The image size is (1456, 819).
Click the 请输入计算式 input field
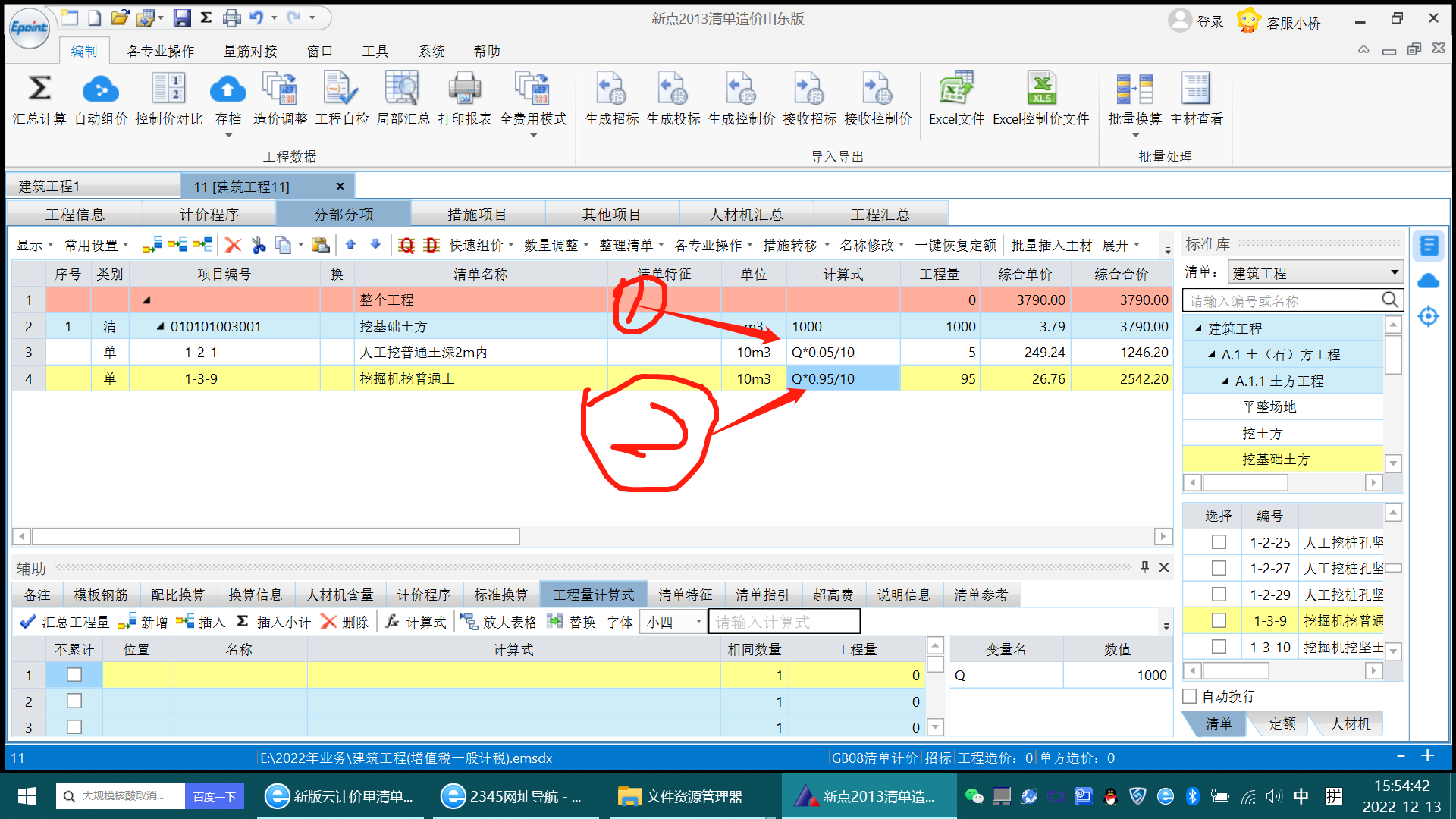coord(784,622)
